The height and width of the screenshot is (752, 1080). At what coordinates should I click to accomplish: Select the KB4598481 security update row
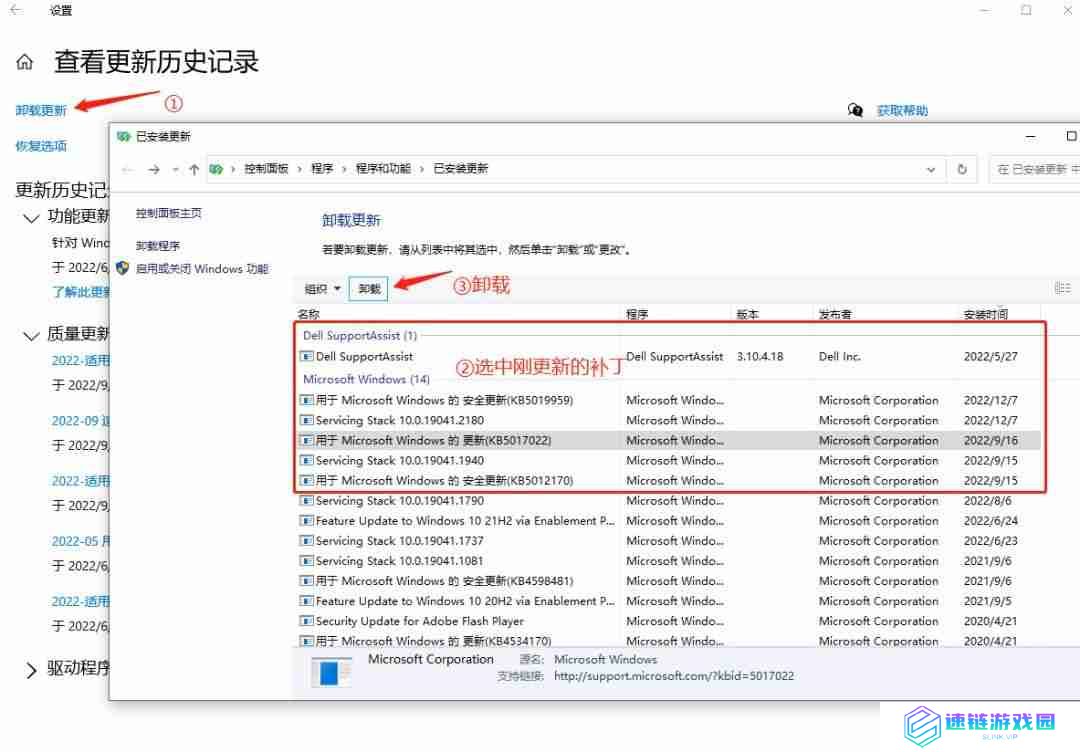[x=668, y=581]
